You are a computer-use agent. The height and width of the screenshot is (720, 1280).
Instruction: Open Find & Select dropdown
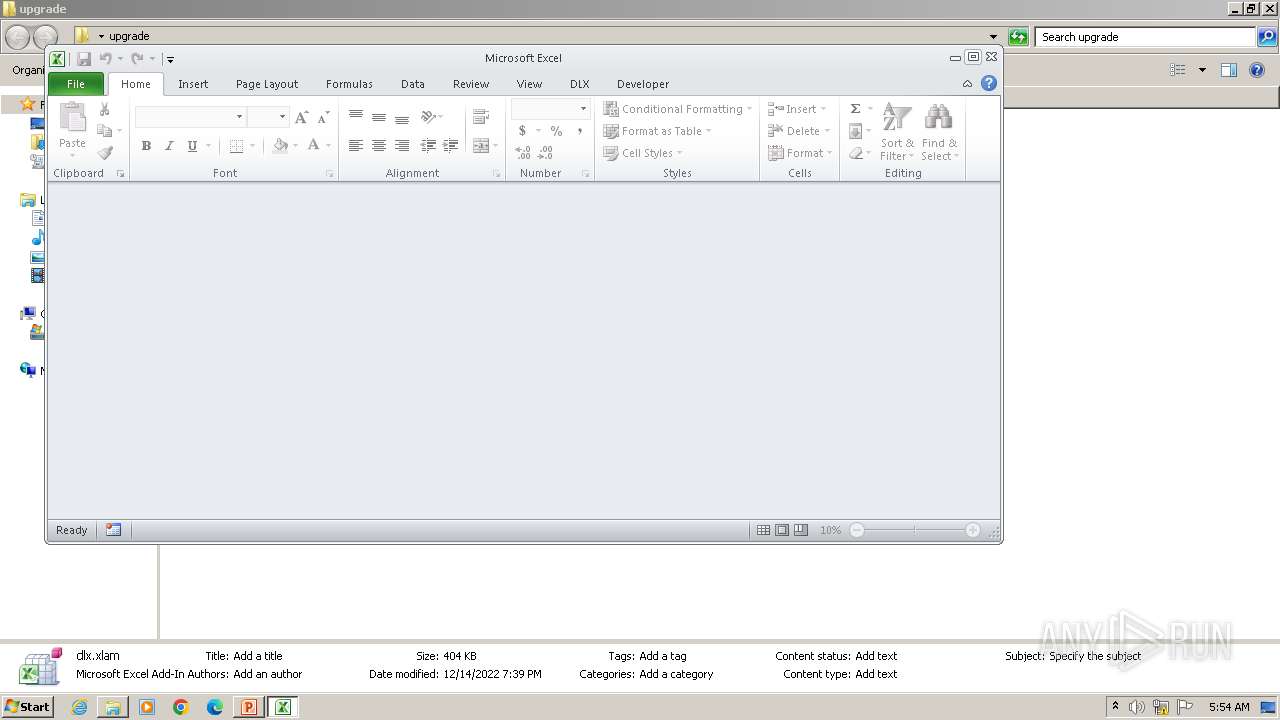(939, 132)
